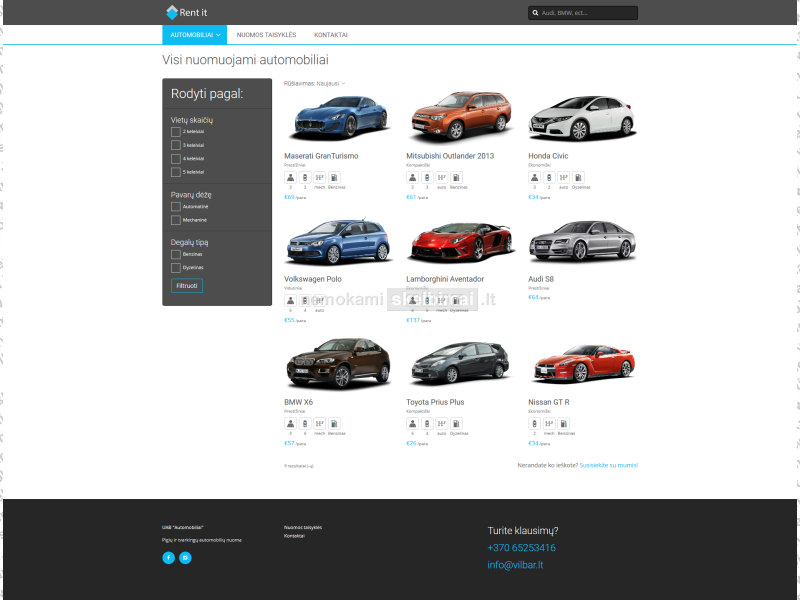Follow the Susisiekite su mumis link
800x600 pixels.
609,465
